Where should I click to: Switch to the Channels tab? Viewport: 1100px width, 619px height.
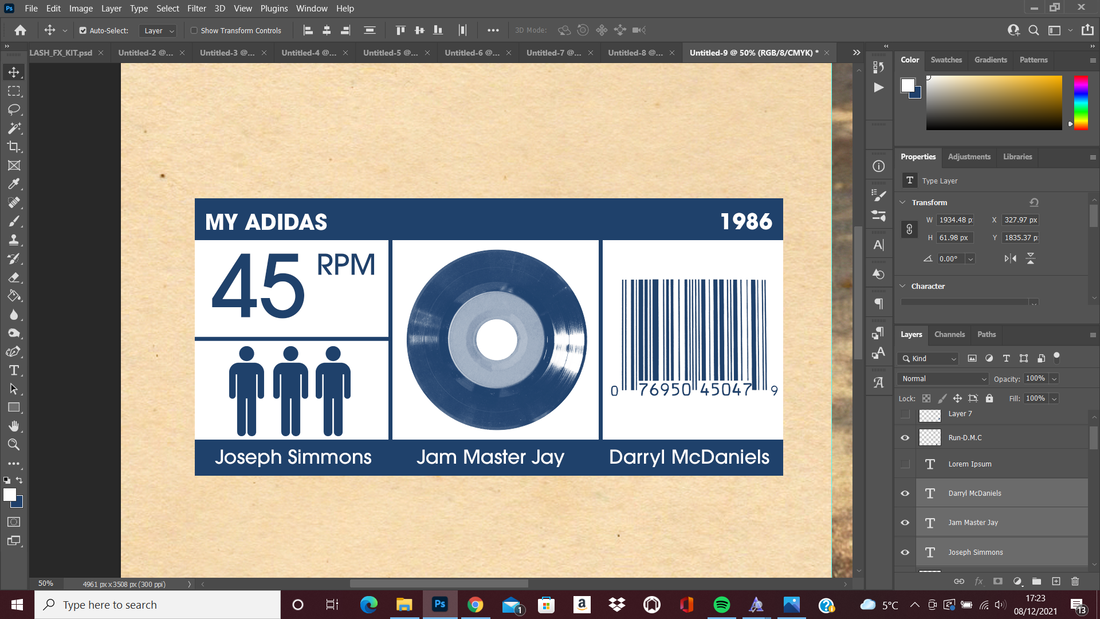949,335
